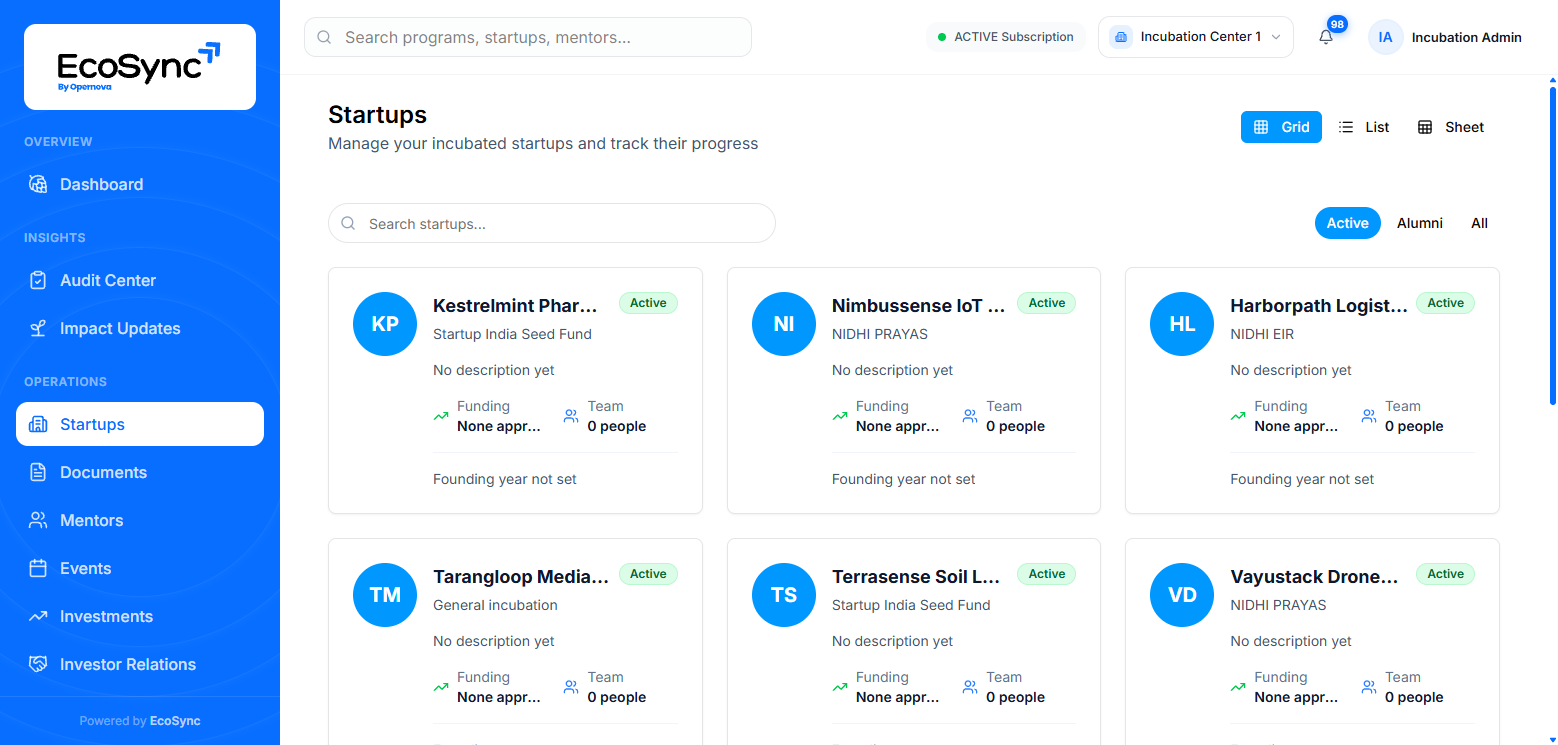
Task: Click the Impact Updates sprout icon
Action: [x=38, y=328]
